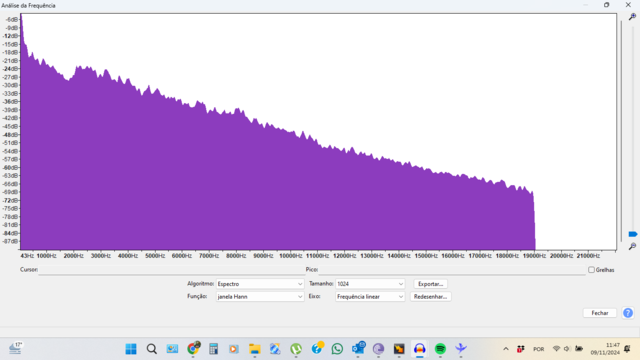640x360 pixels.
Task: Open Outlook from the taskbar
Action: (358, 349)
